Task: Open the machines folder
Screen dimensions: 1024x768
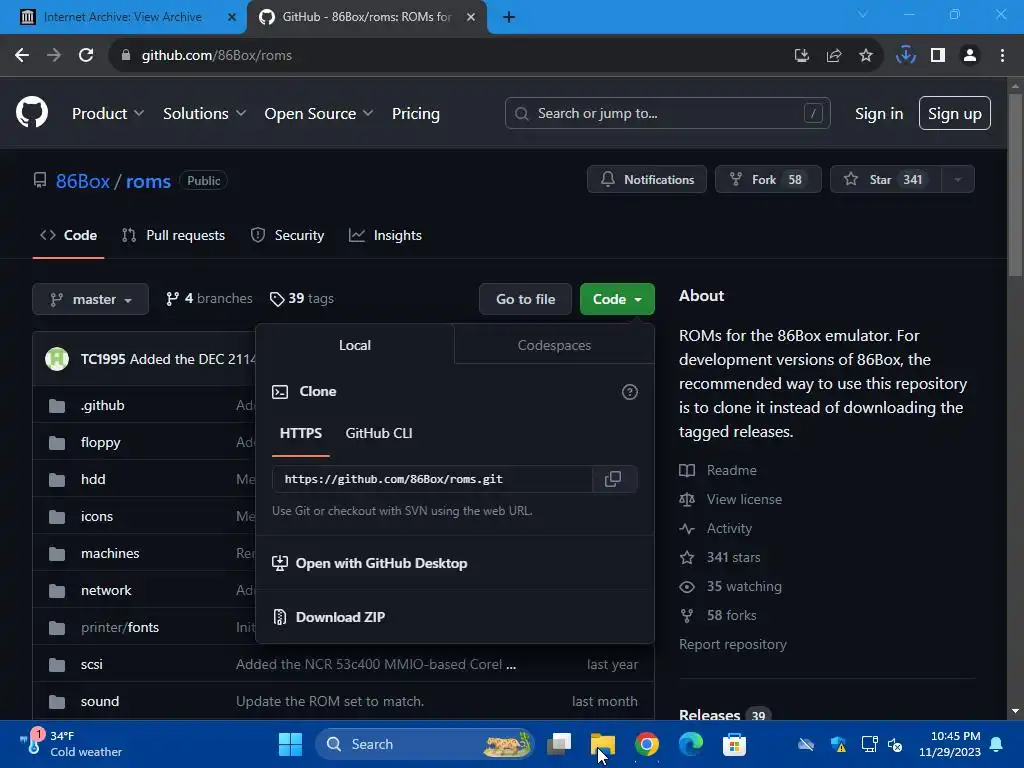Action: pos(110,553)
